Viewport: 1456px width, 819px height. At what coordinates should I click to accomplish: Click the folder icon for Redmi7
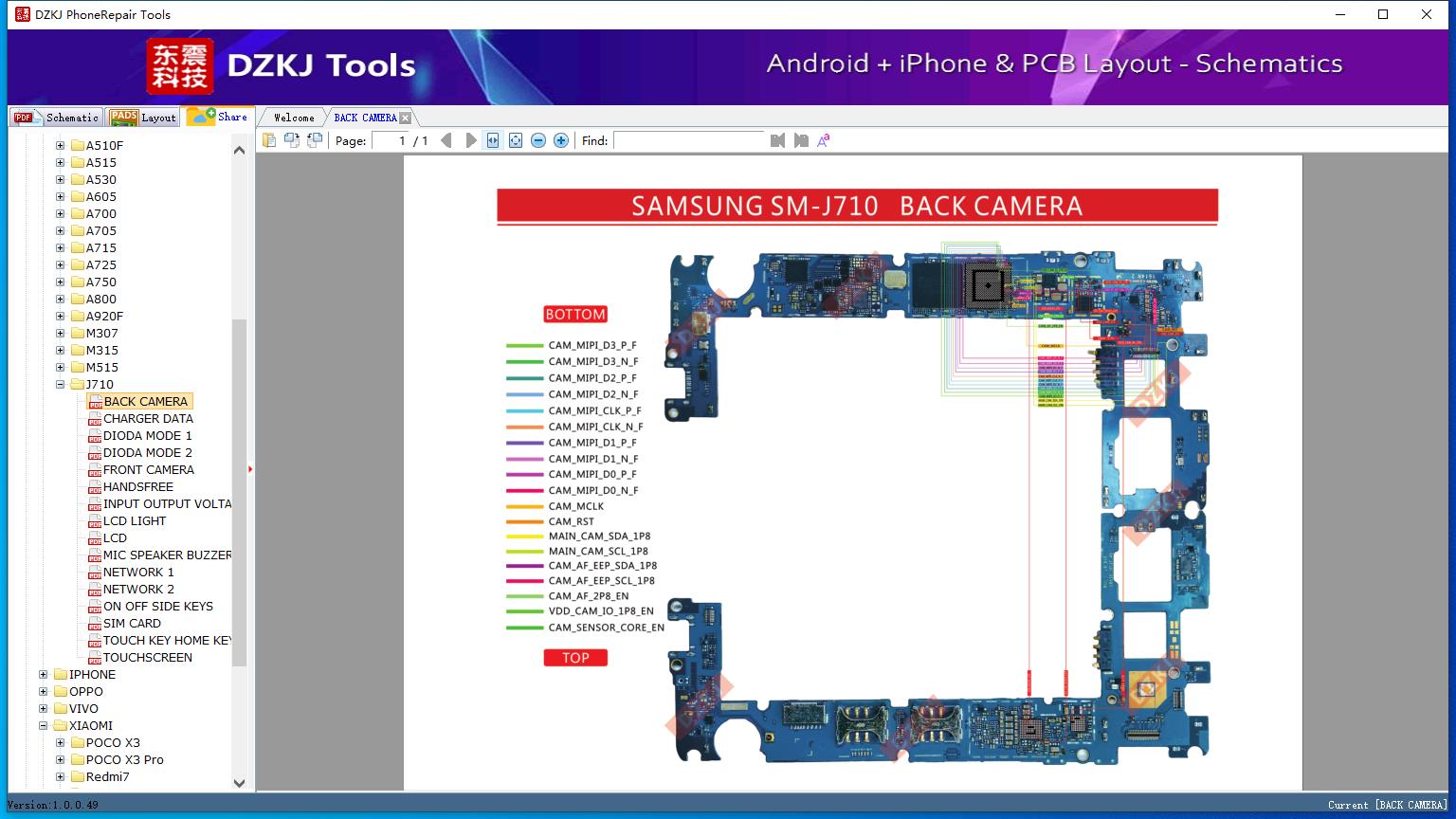click(78, 777)
